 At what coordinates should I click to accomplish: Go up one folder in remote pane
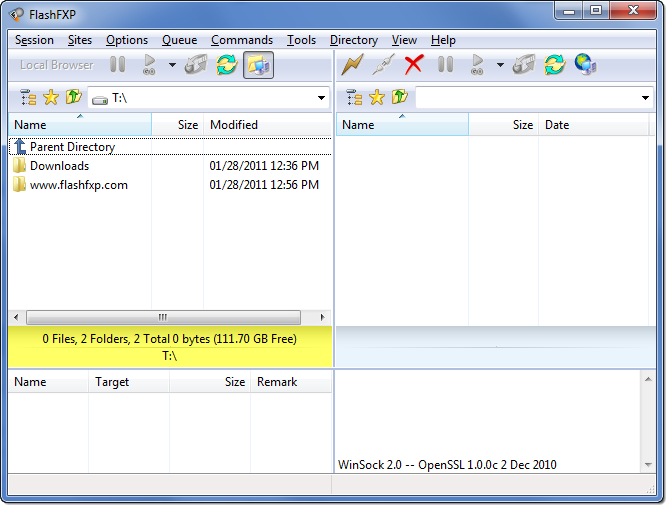(400, 97)
